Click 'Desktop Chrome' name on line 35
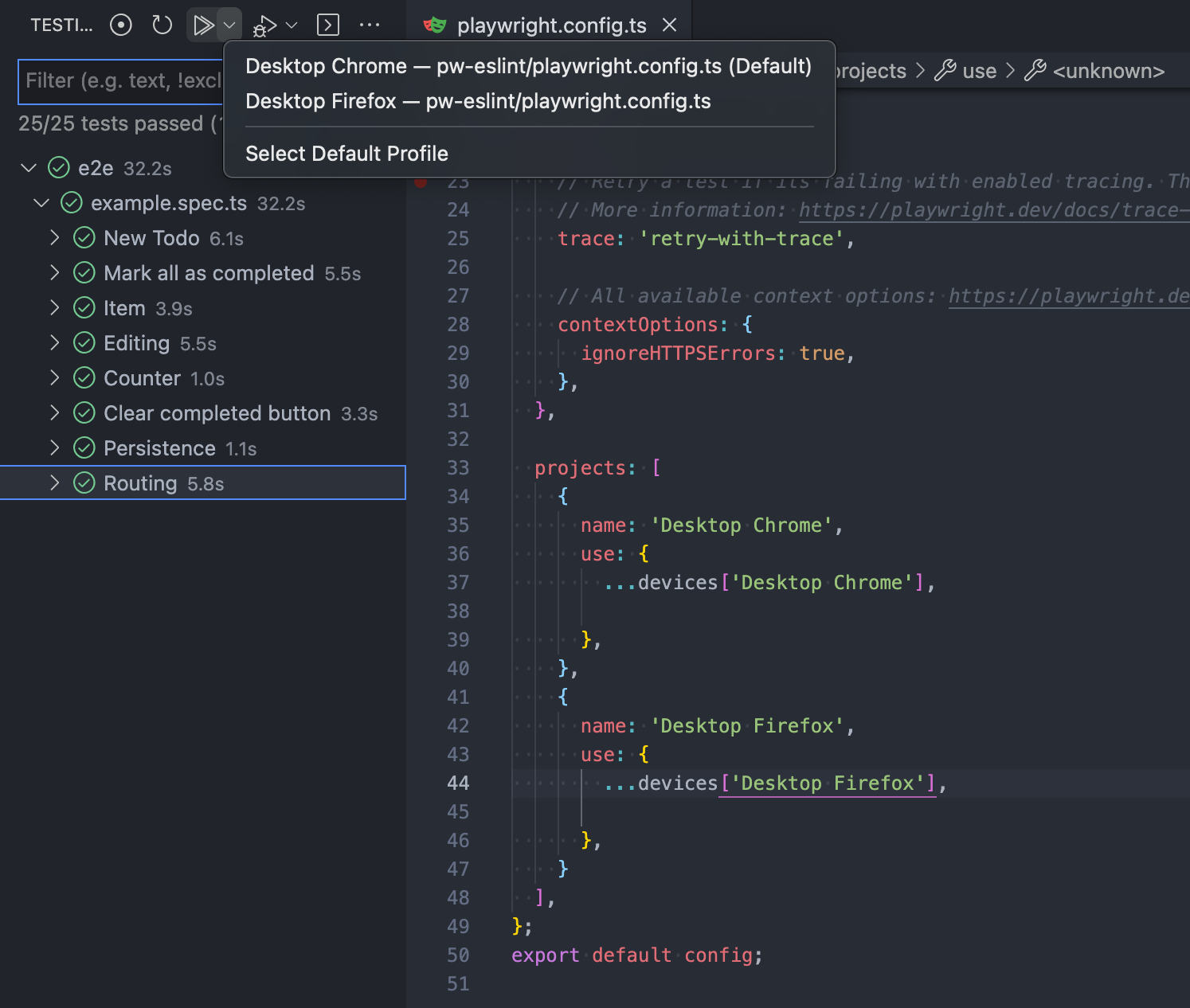1190x1008 pixels. click(x=742, y=525)
